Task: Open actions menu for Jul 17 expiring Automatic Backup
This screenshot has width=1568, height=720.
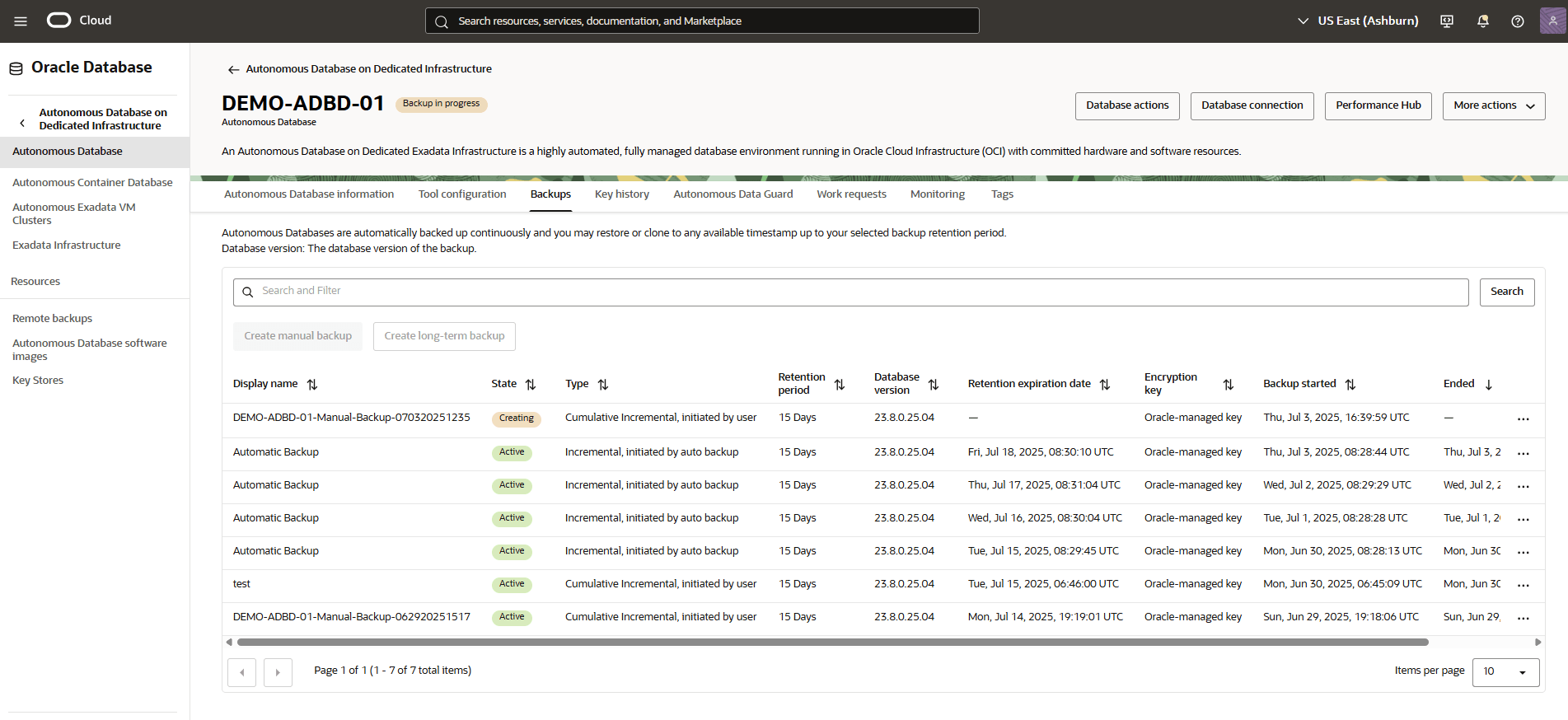Action: [x=1524, y=487]
